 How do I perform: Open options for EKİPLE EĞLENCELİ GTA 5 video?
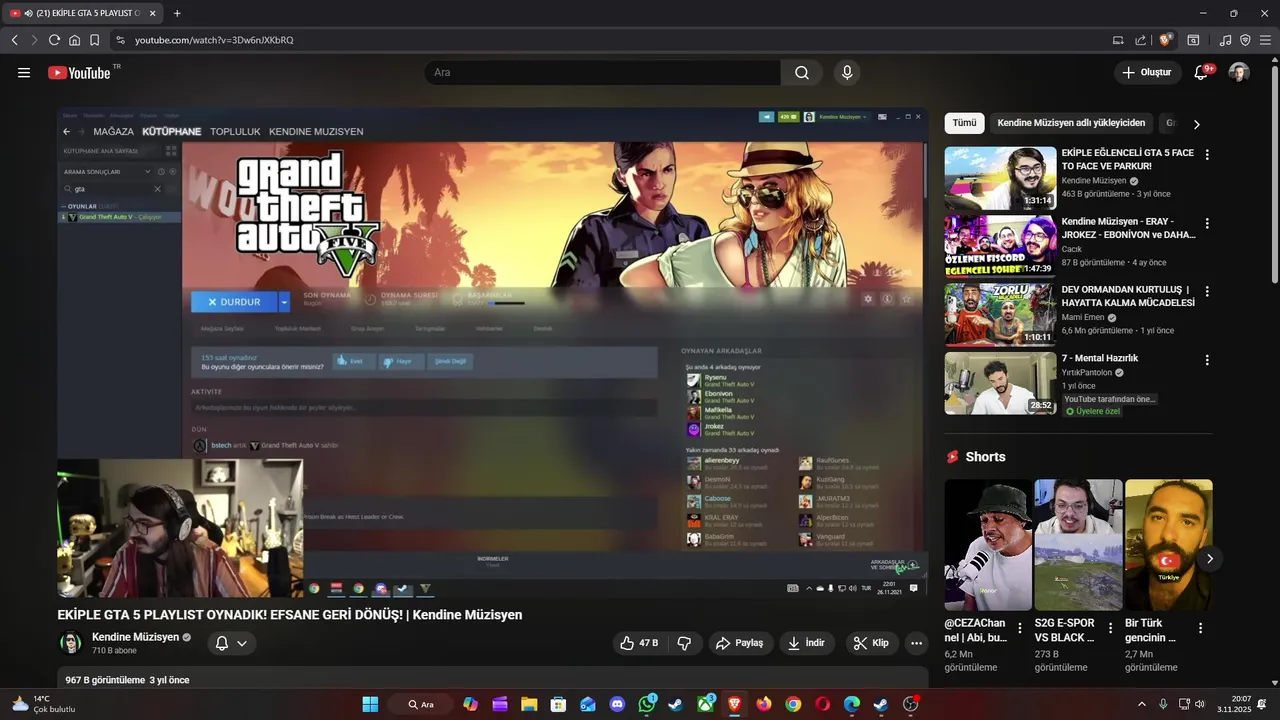pos(1207,155)
